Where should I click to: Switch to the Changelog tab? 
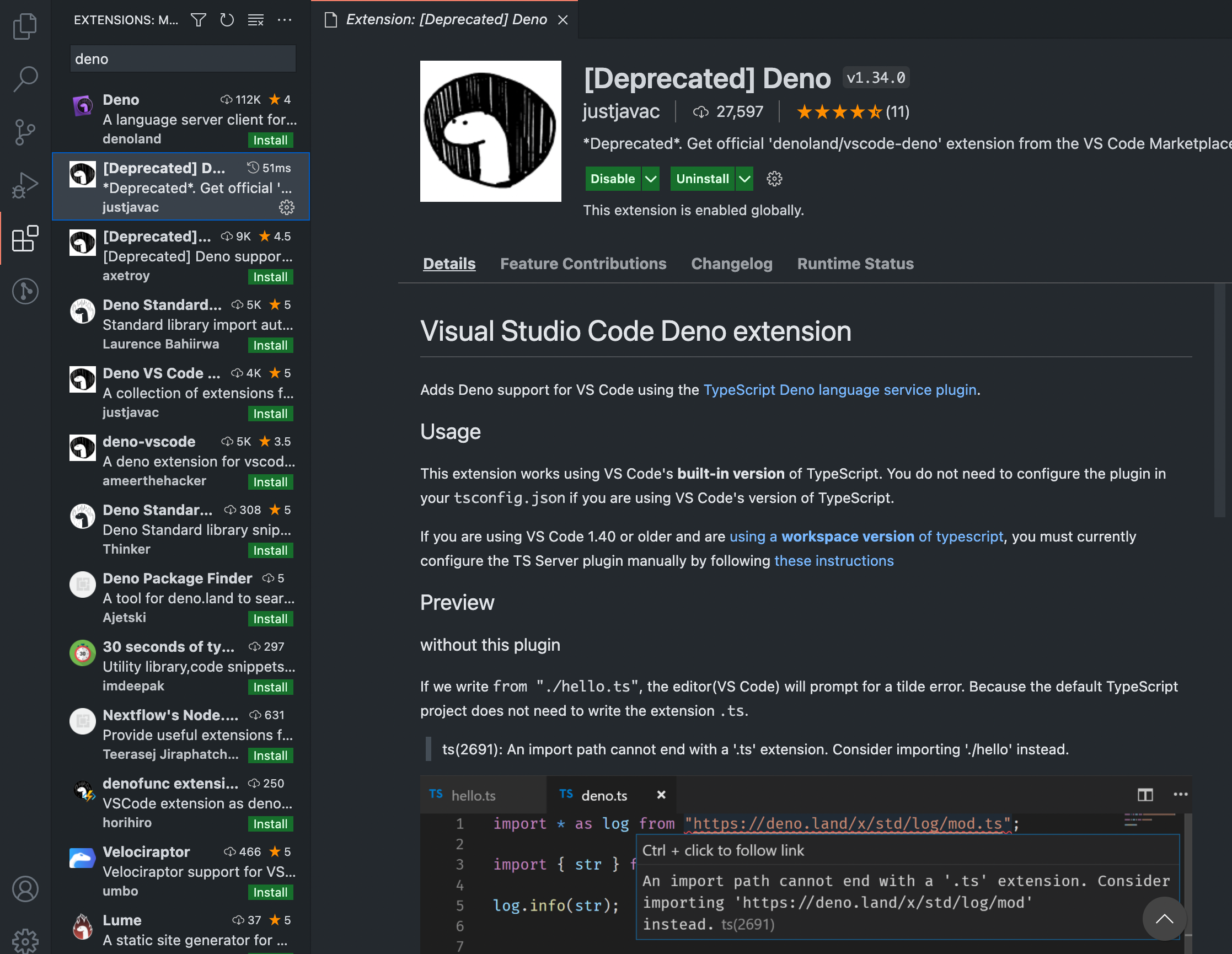tap(732, 264)
